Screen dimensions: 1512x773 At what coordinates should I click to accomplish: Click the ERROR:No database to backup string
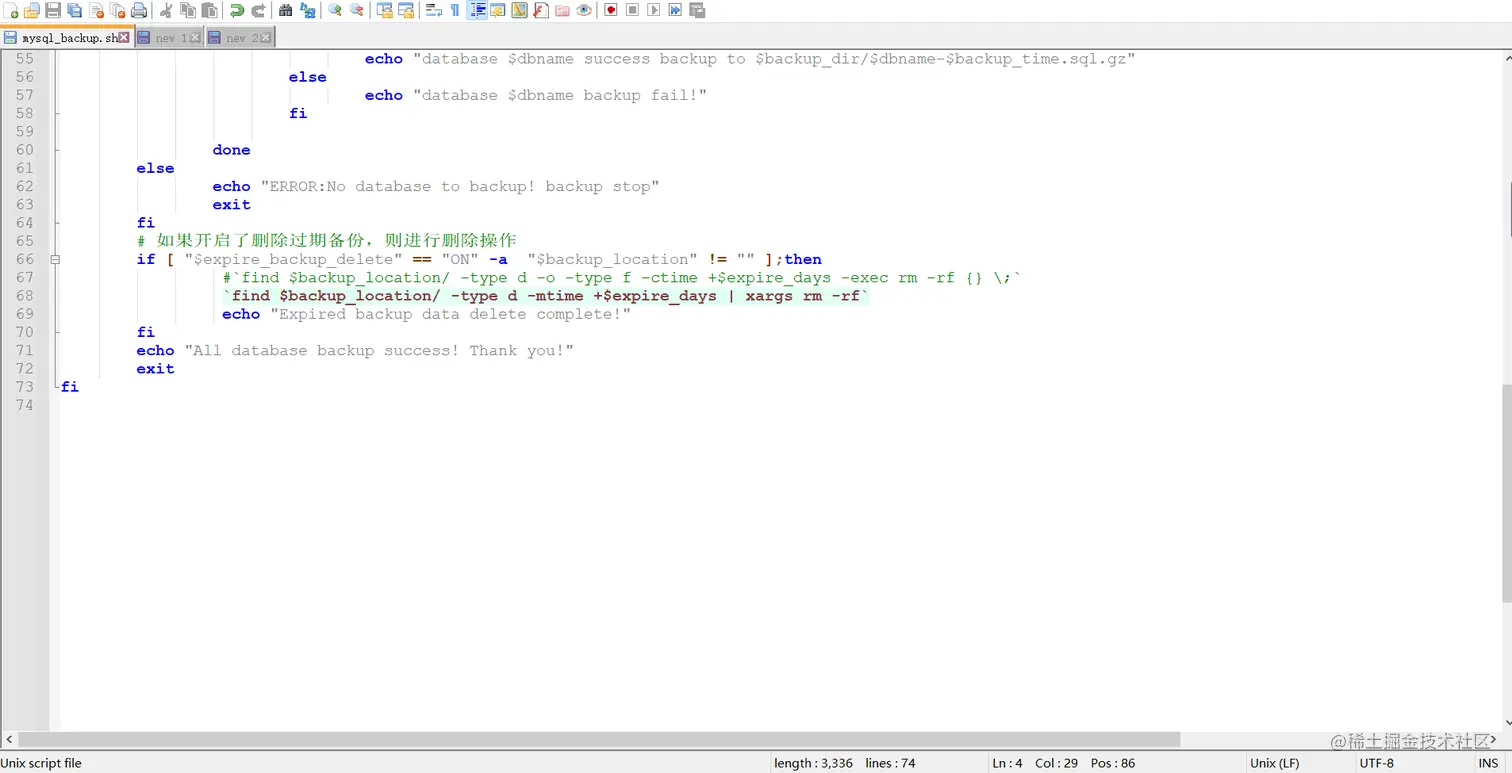460,186
